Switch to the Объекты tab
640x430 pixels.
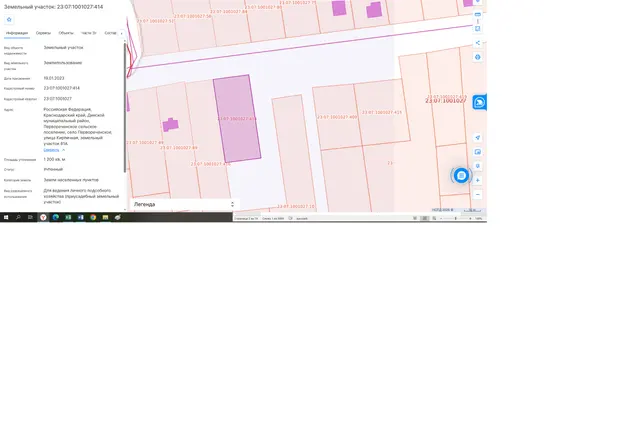pyautogui.click(x=66, y=33)
